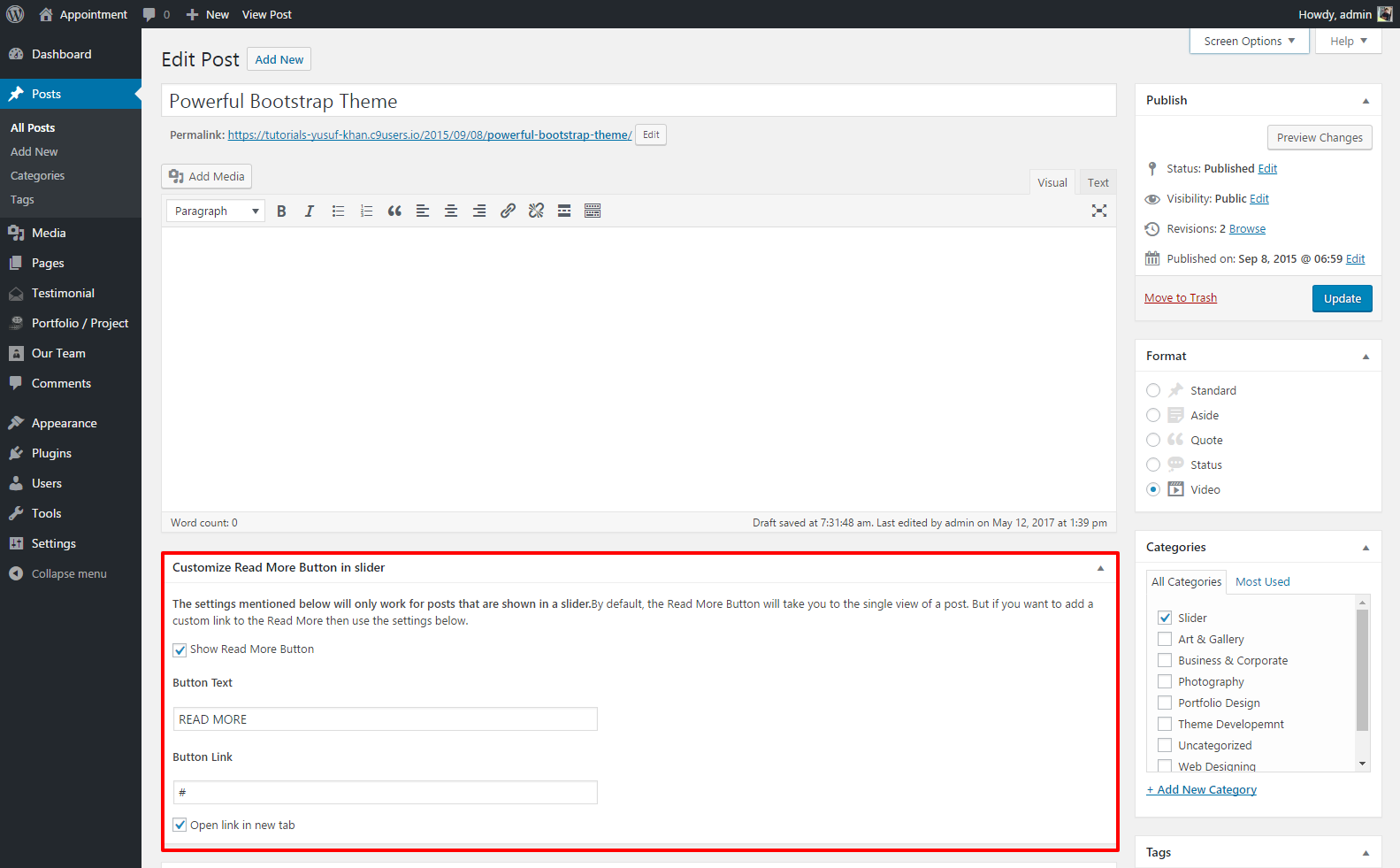Click the Preview Changes button
Image resolution: width=1400 pixels, height=868 pixels.
click(1320, 138)
